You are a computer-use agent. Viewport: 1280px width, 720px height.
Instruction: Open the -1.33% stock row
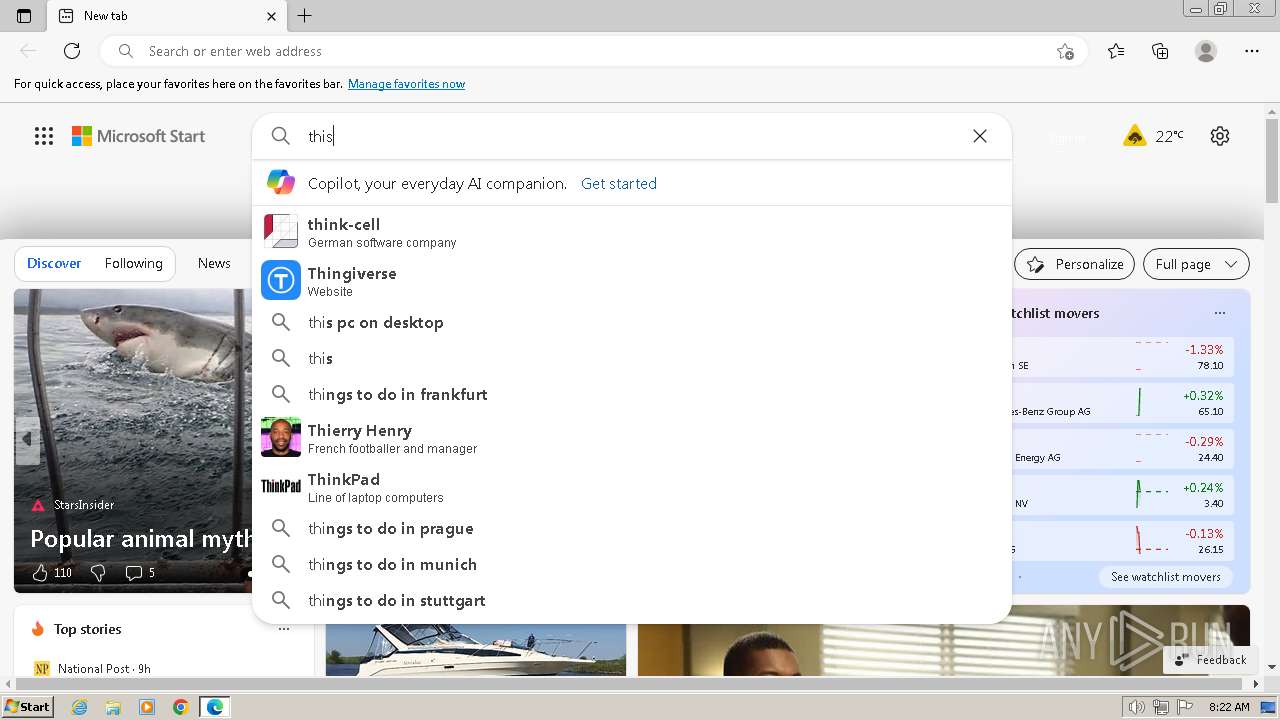[x=1122, y=357]
